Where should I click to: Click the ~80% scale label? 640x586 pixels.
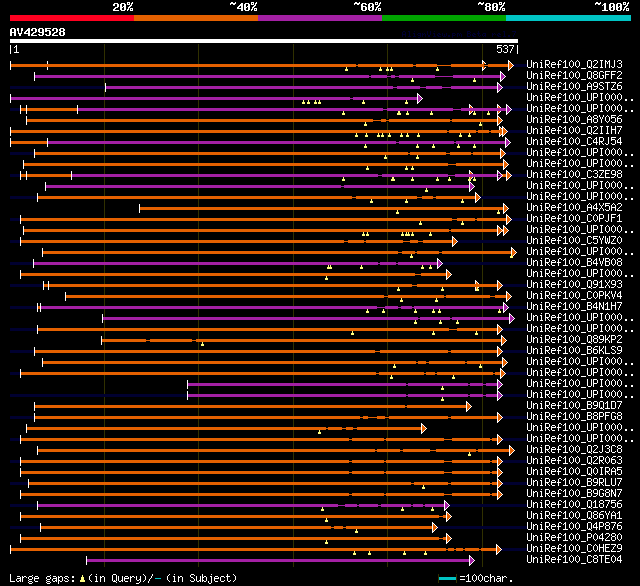(491, 7)
